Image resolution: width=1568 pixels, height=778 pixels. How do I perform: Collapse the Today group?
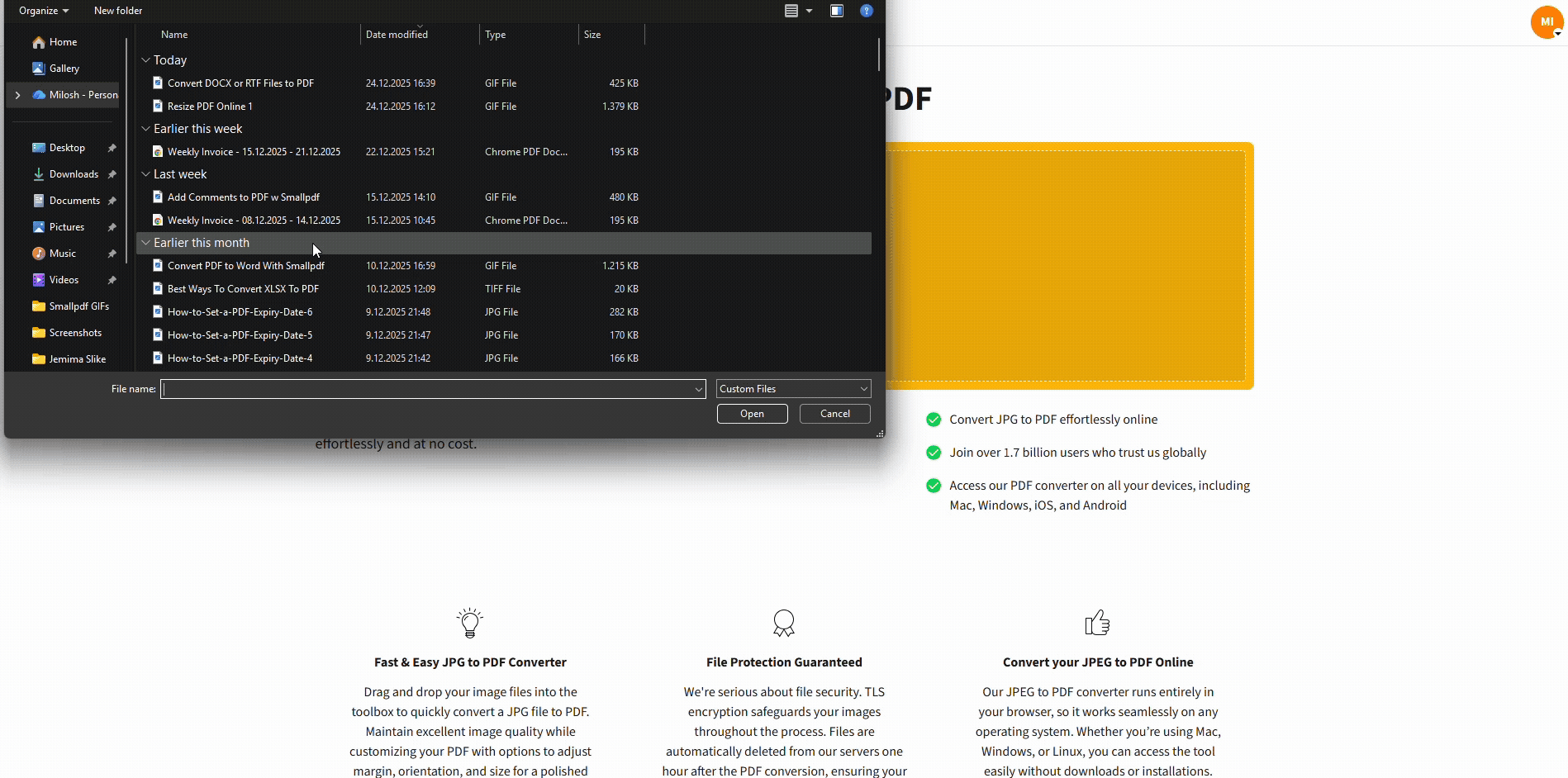(x=145, y=60)
